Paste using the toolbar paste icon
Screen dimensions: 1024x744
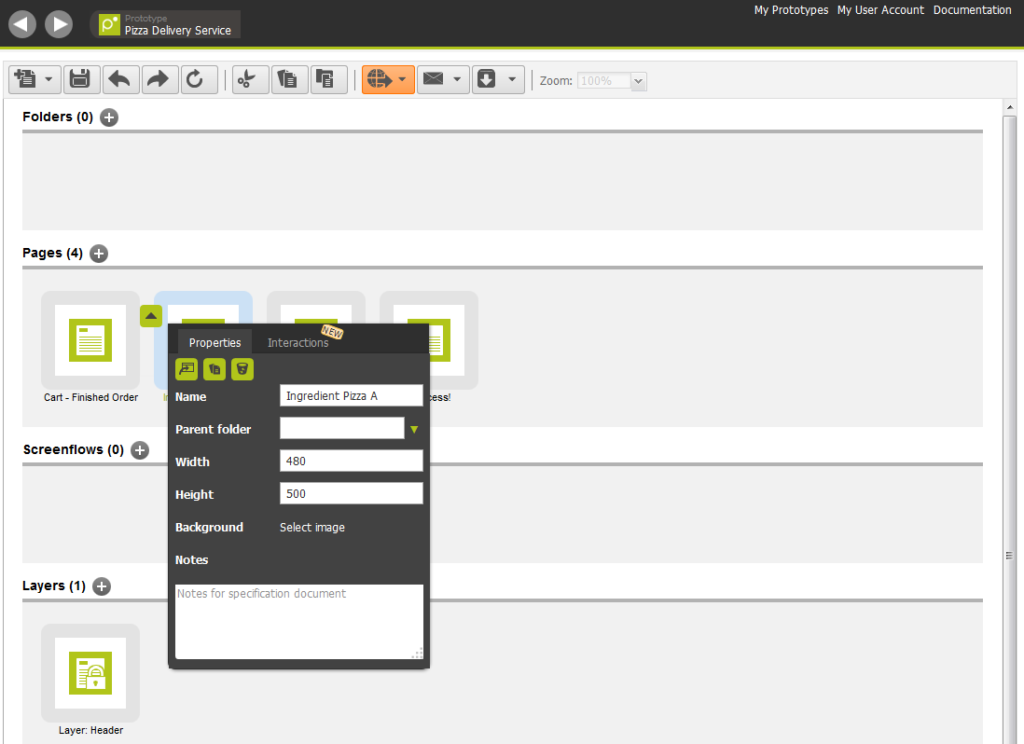(328, 80)
